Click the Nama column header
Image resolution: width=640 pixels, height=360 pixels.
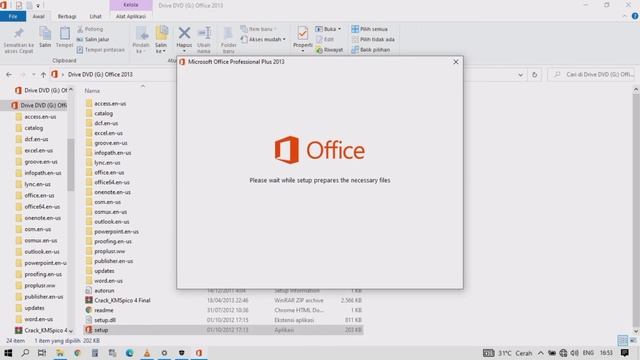pyautogui.click(x=92, y=91)
